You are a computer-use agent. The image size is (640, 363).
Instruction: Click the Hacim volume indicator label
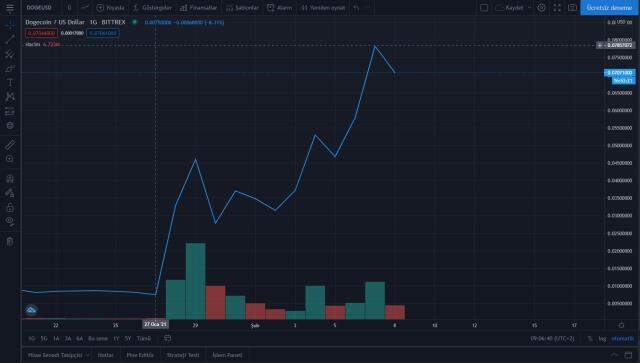33,44
